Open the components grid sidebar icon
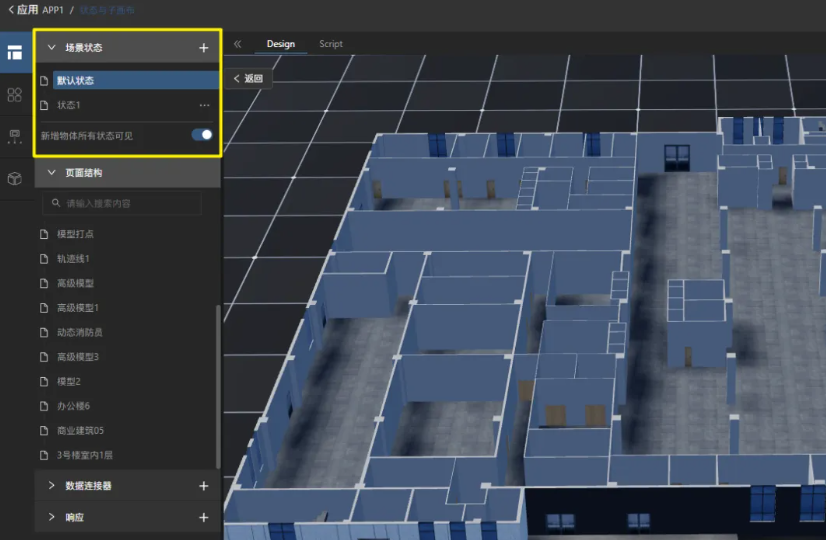 [14, 94]
